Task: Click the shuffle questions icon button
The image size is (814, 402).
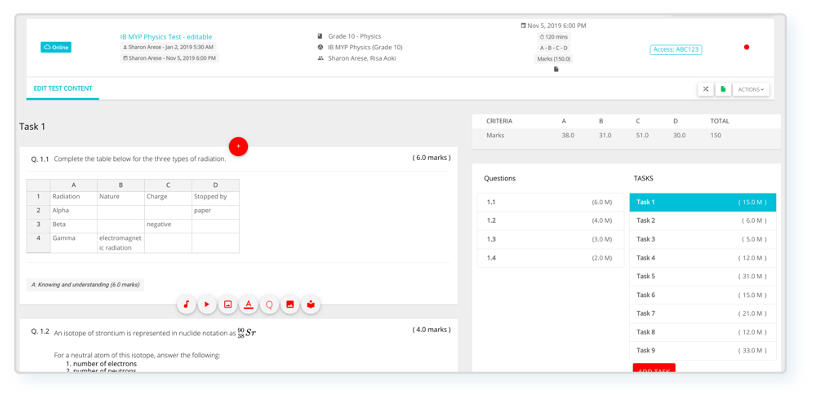Action: point(705,89)
